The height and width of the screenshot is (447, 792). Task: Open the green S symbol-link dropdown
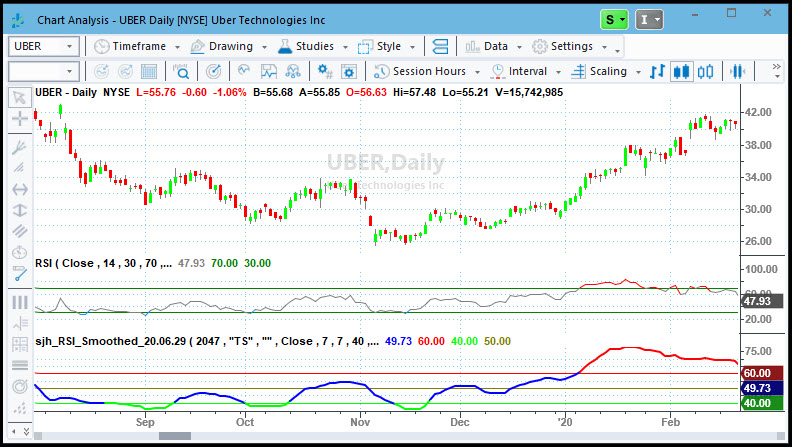614,20
